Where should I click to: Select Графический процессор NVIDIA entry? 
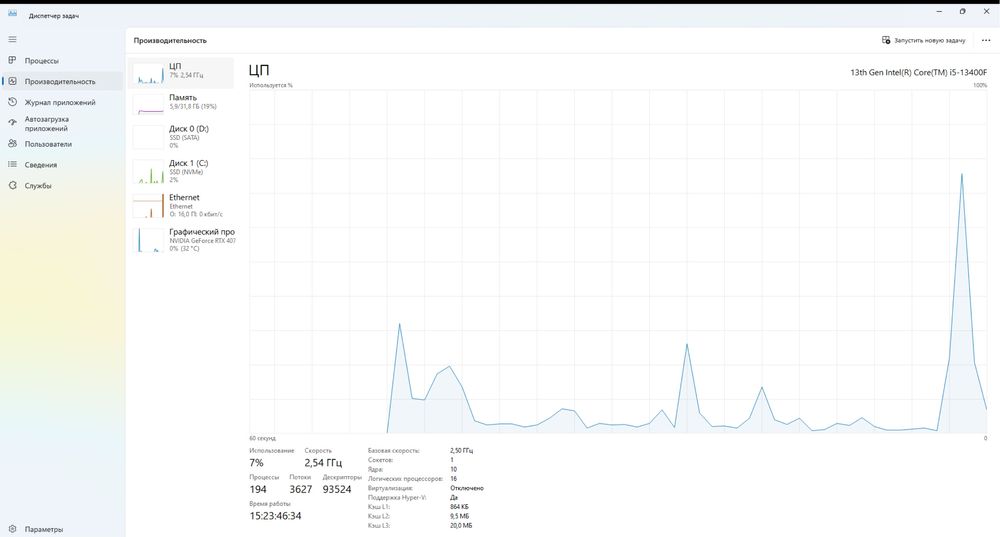pos(181,240)
